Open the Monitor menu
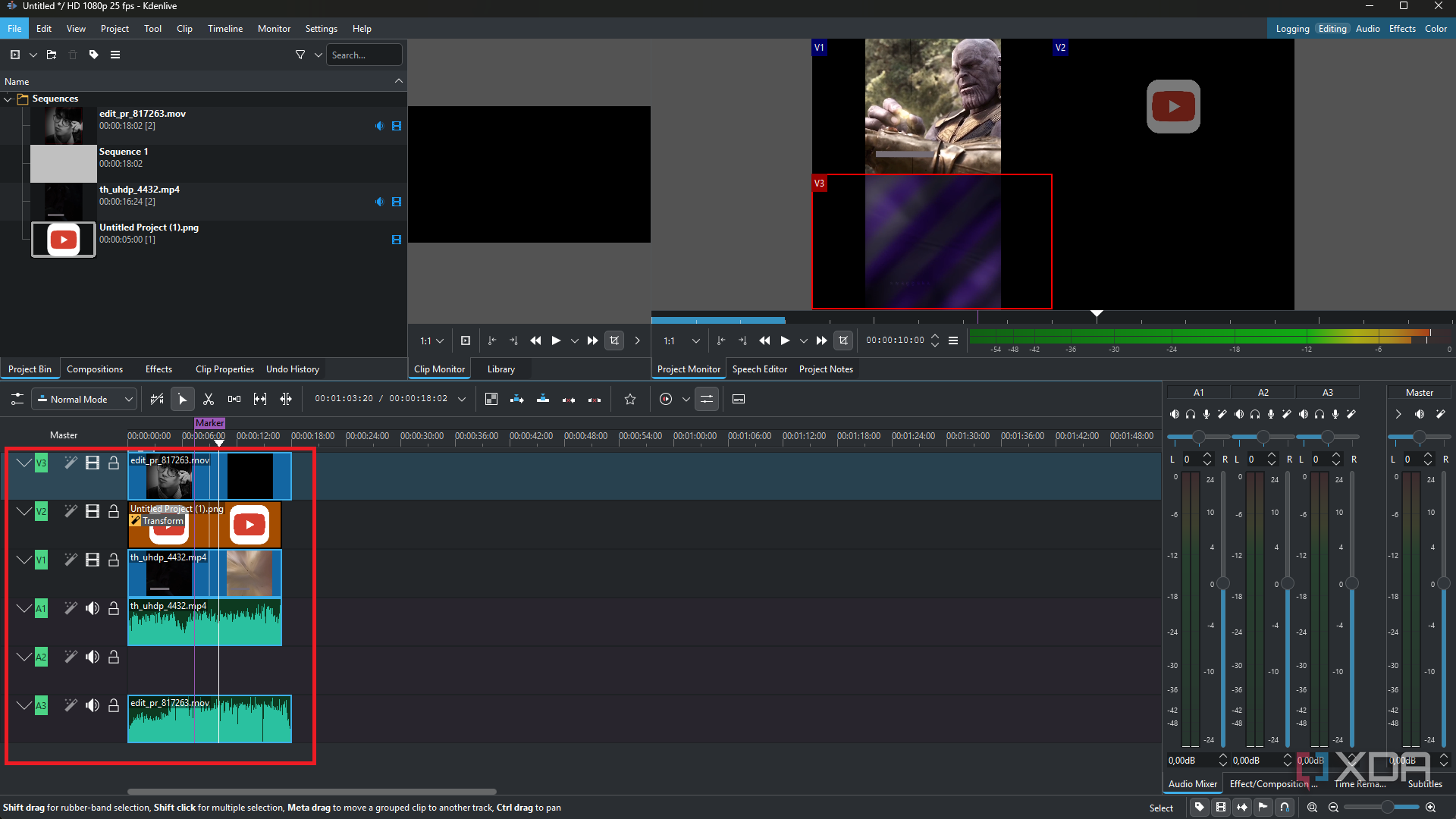Image resolution: width=1456 pixels, height=819 pixels. point(274,28)
